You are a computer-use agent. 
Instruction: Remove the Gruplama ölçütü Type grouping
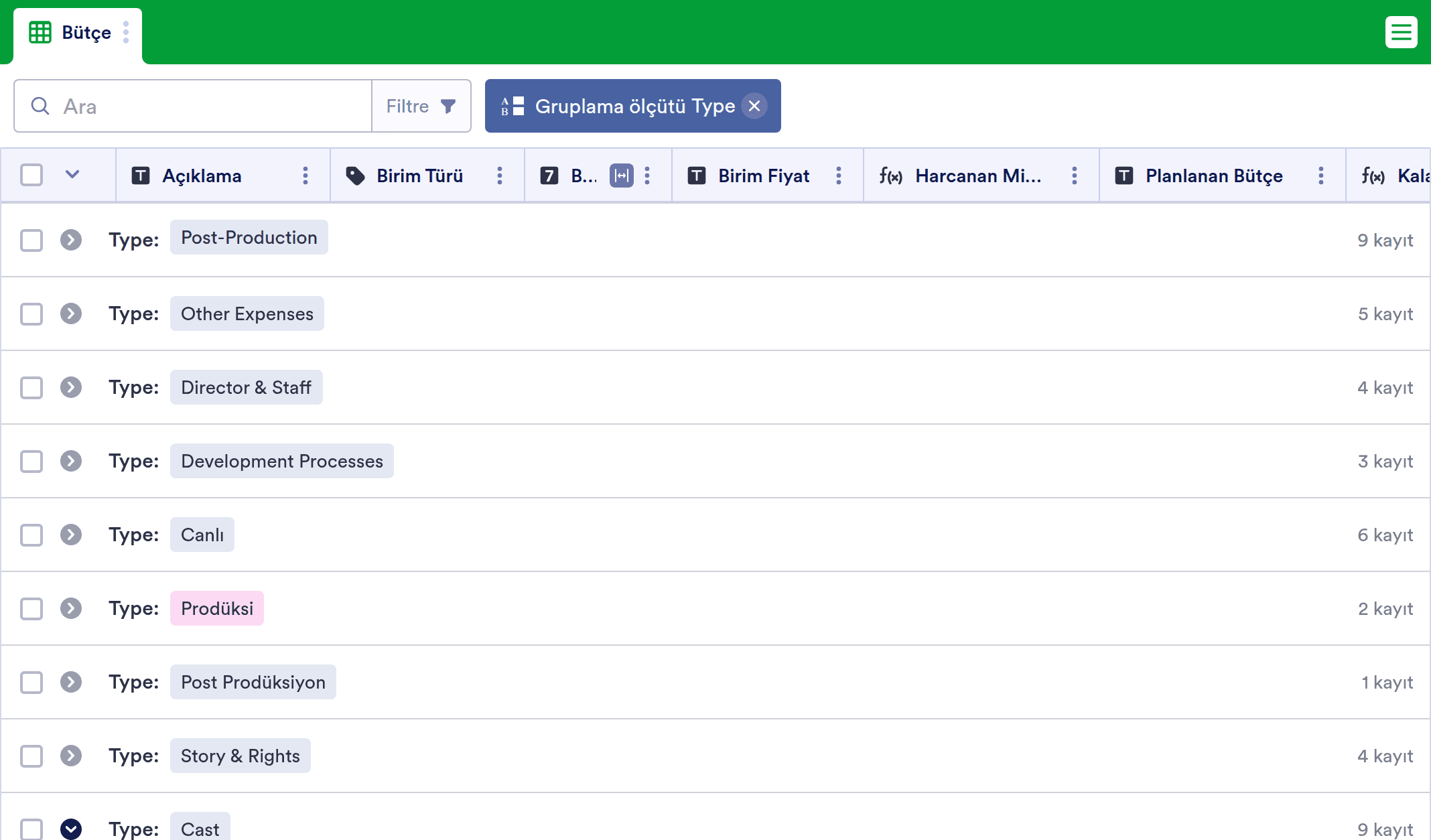[x=754, y=106]
